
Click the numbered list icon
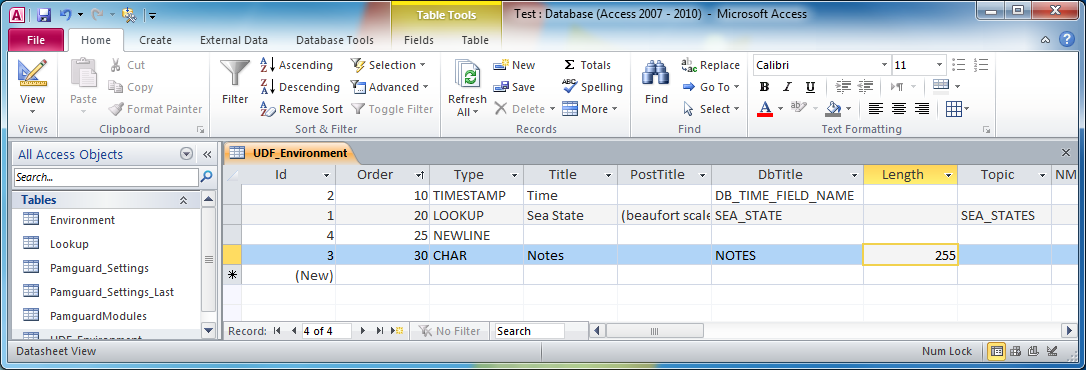point(981,65)
